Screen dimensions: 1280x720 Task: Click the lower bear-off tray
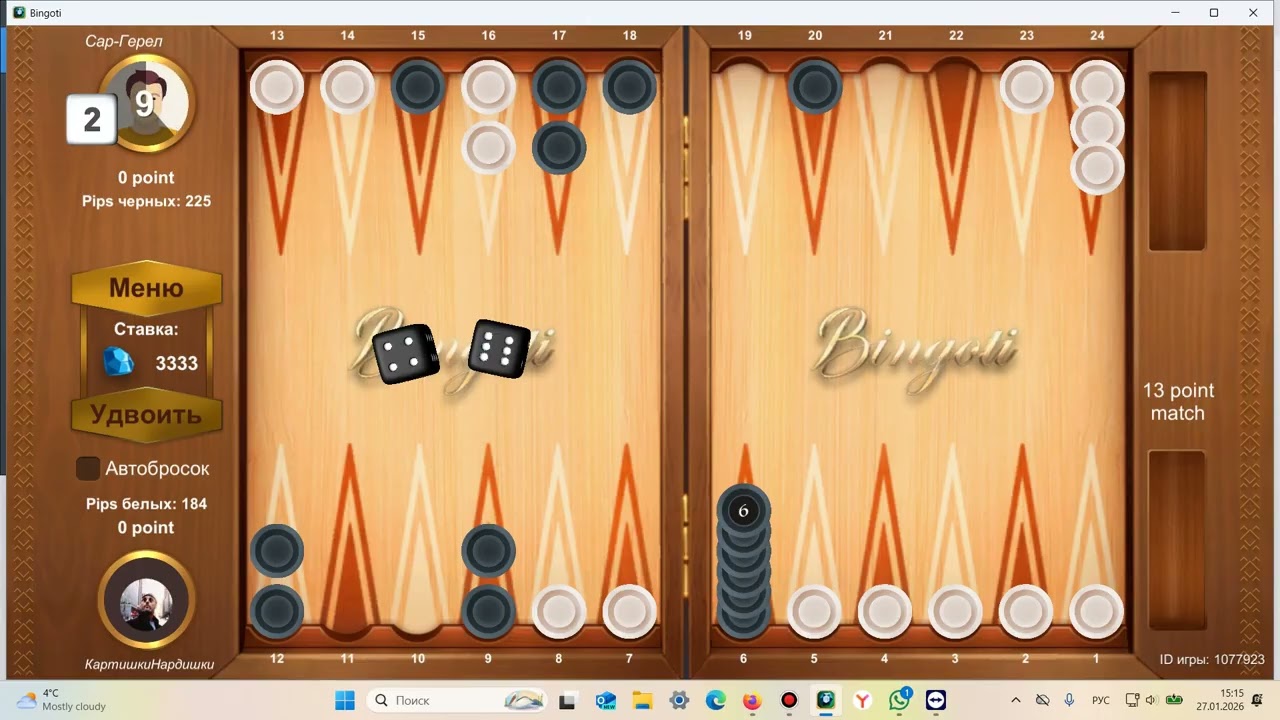1177,540
